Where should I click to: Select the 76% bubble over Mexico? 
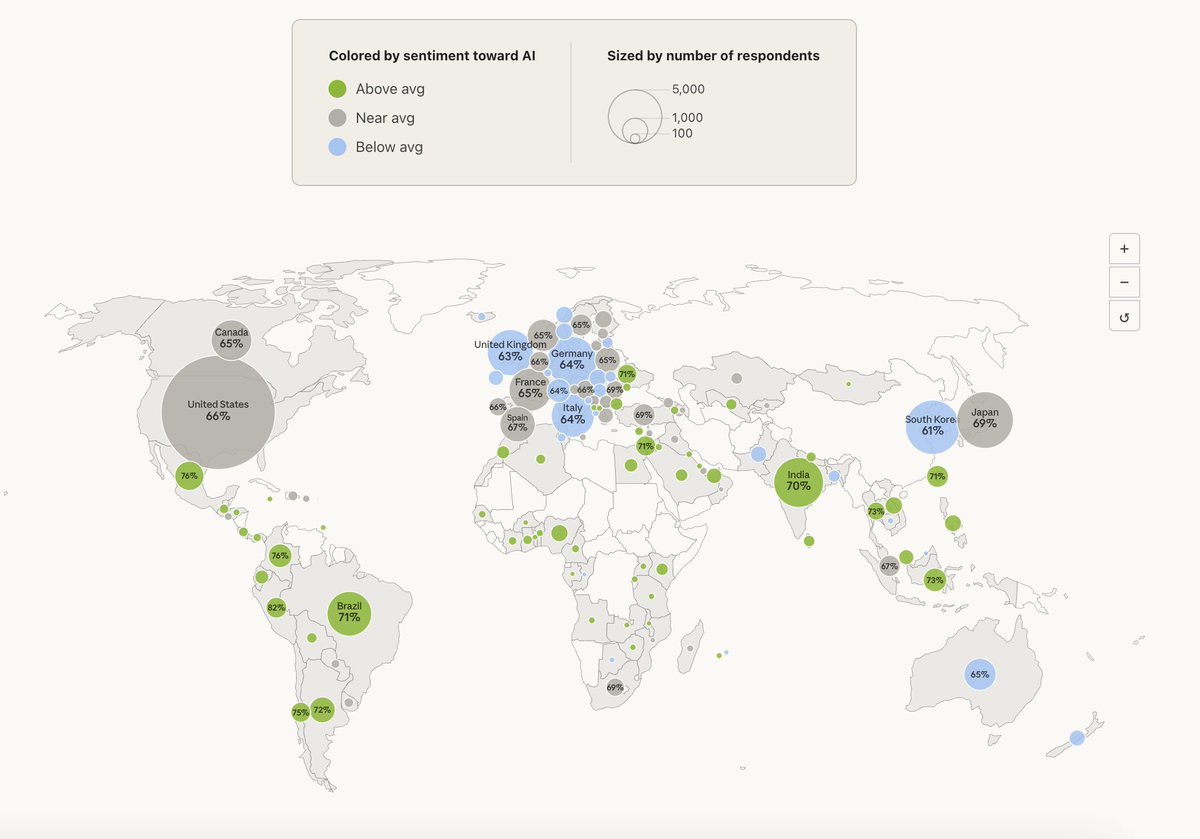click(x=189, y=477)
